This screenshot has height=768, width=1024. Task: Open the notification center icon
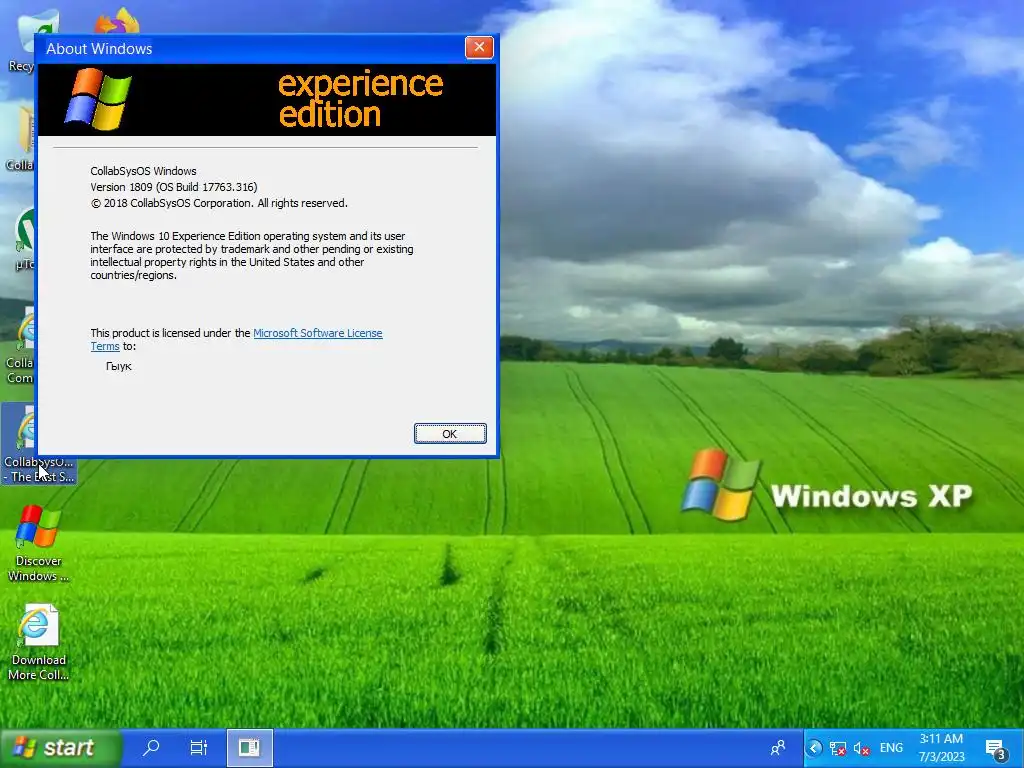click(x=995, y=749)
